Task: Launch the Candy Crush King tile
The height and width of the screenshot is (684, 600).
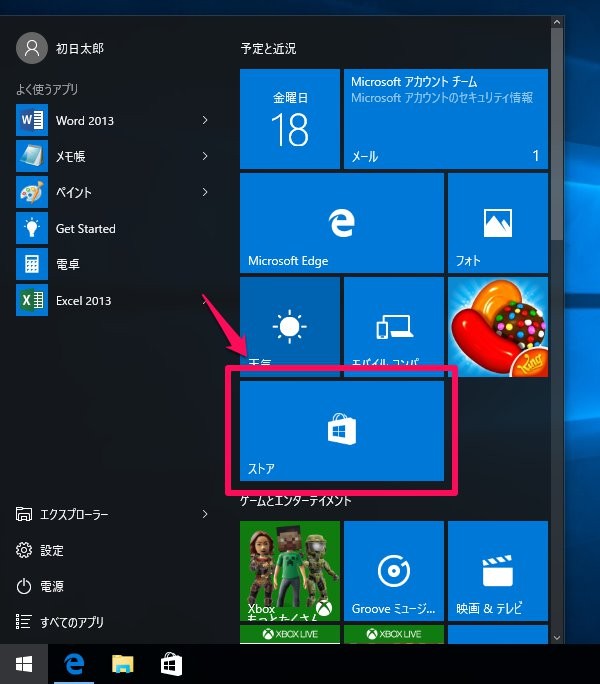Action: (x=498, y=327)
